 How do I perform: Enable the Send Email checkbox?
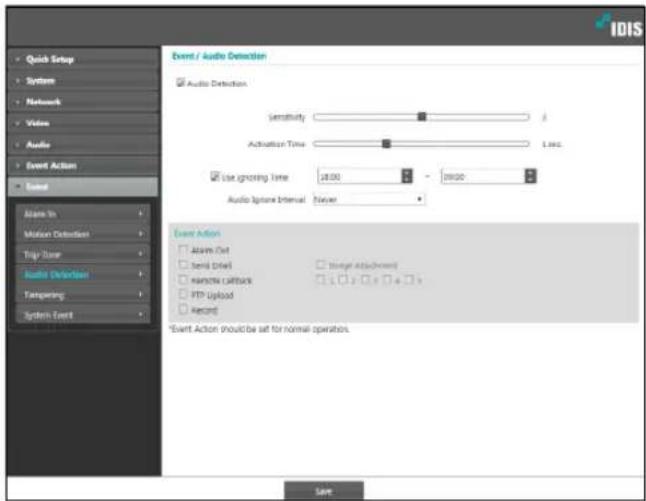click(x=183, y=265)
